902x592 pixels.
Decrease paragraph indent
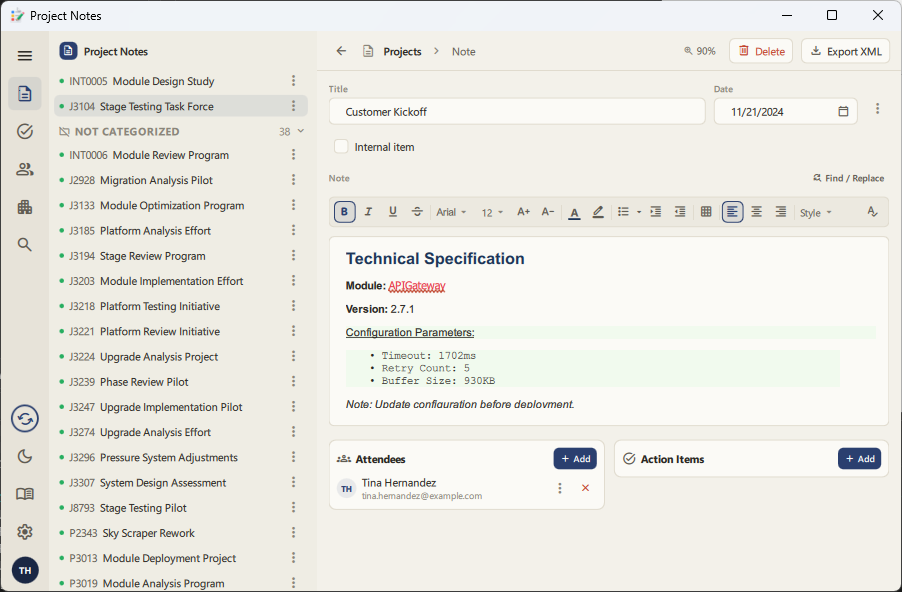point(680,212)
